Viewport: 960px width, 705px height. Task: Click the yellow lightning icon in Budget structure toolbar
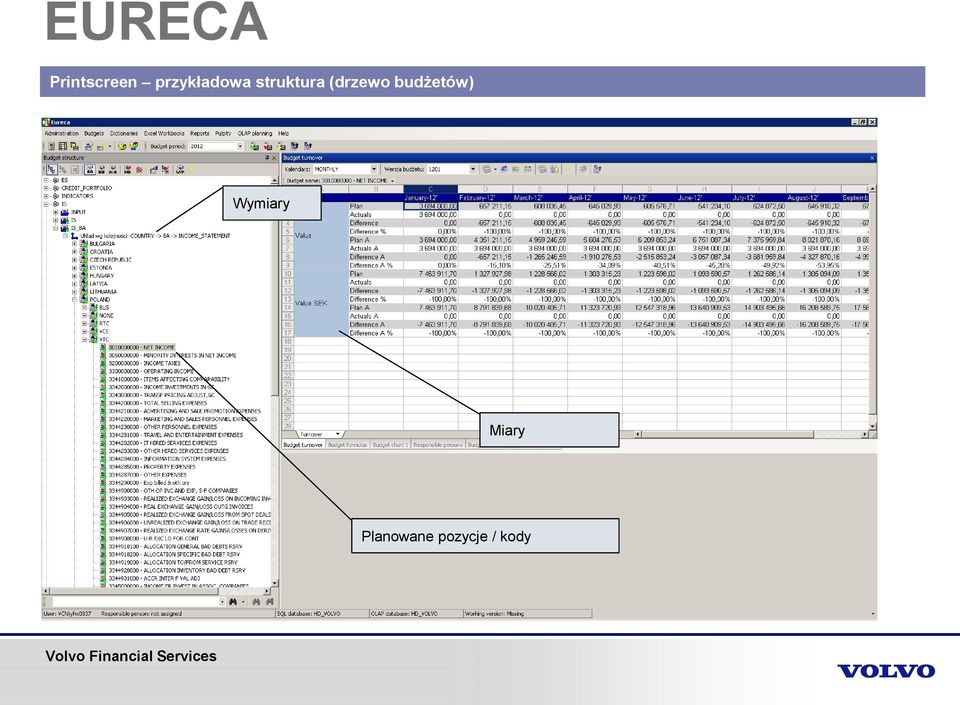point(190,170)
